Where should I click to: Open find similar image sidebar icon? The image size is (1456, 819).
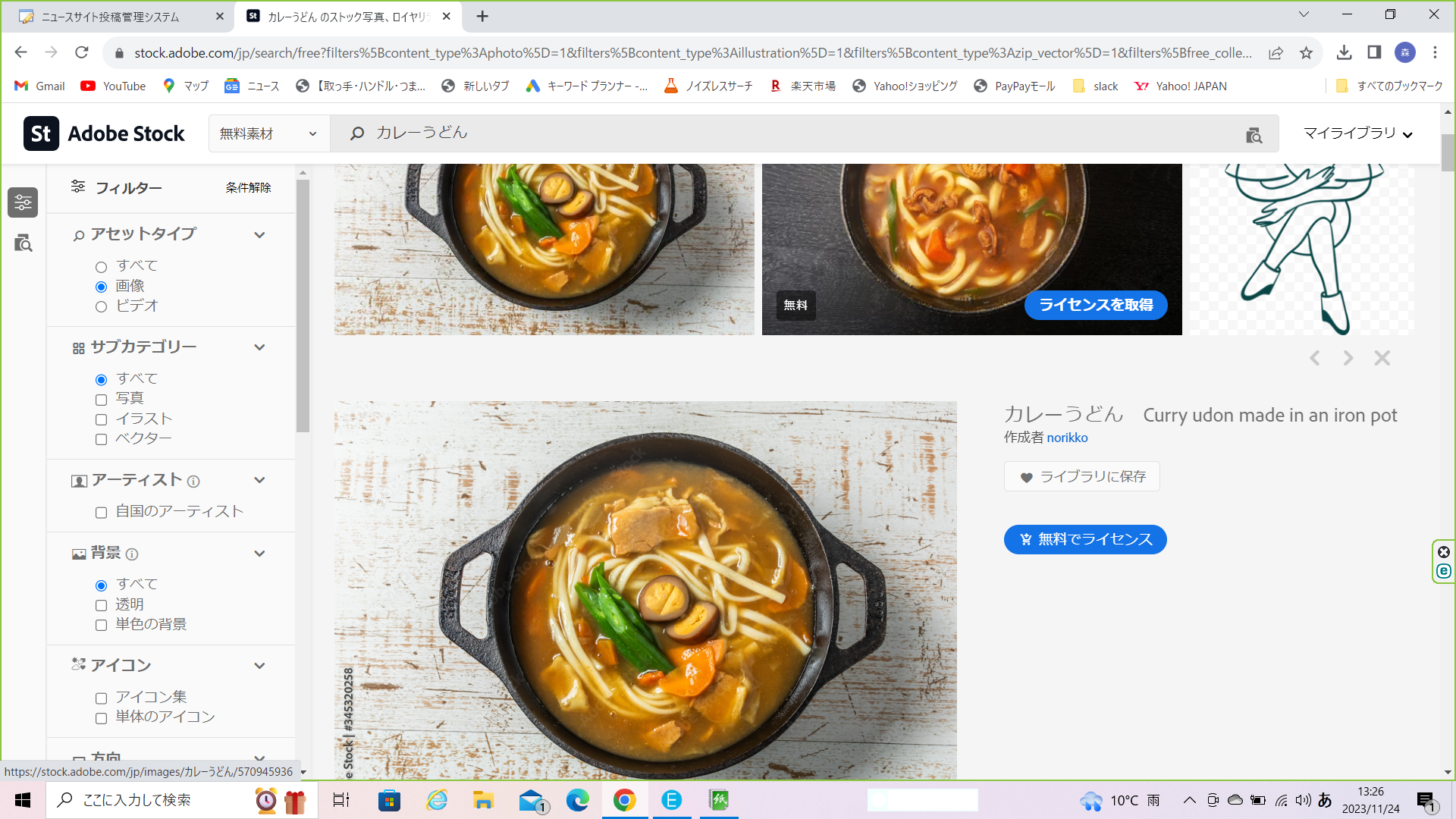click(23, 243)
